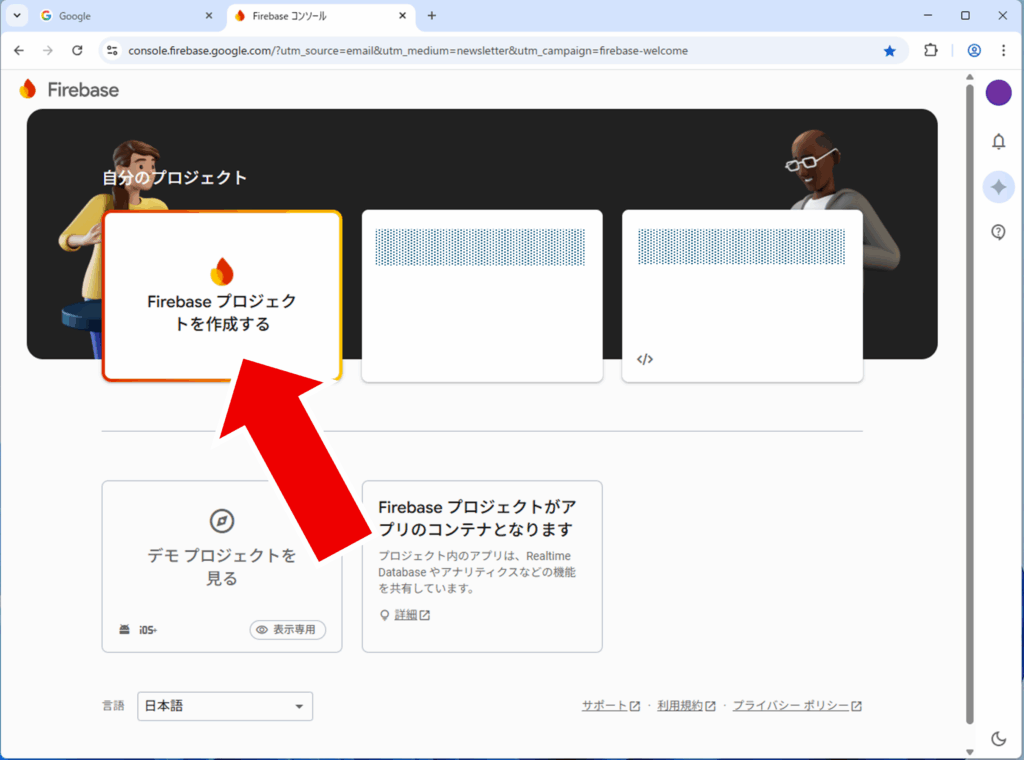Viewport: 1024px width, 760px height.
Task: Click the compass icon in demo project card
Action: tap(222, 521)
